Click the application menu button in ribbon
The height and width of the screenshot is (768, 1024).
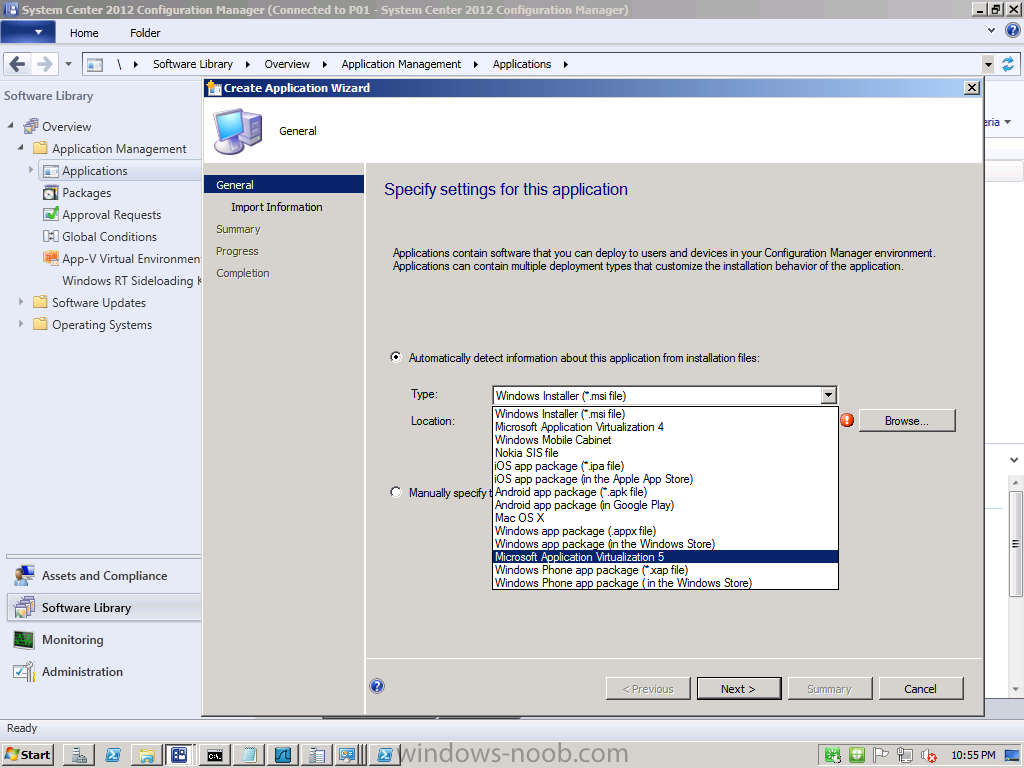pyautogui.click(x=28, y=32)
